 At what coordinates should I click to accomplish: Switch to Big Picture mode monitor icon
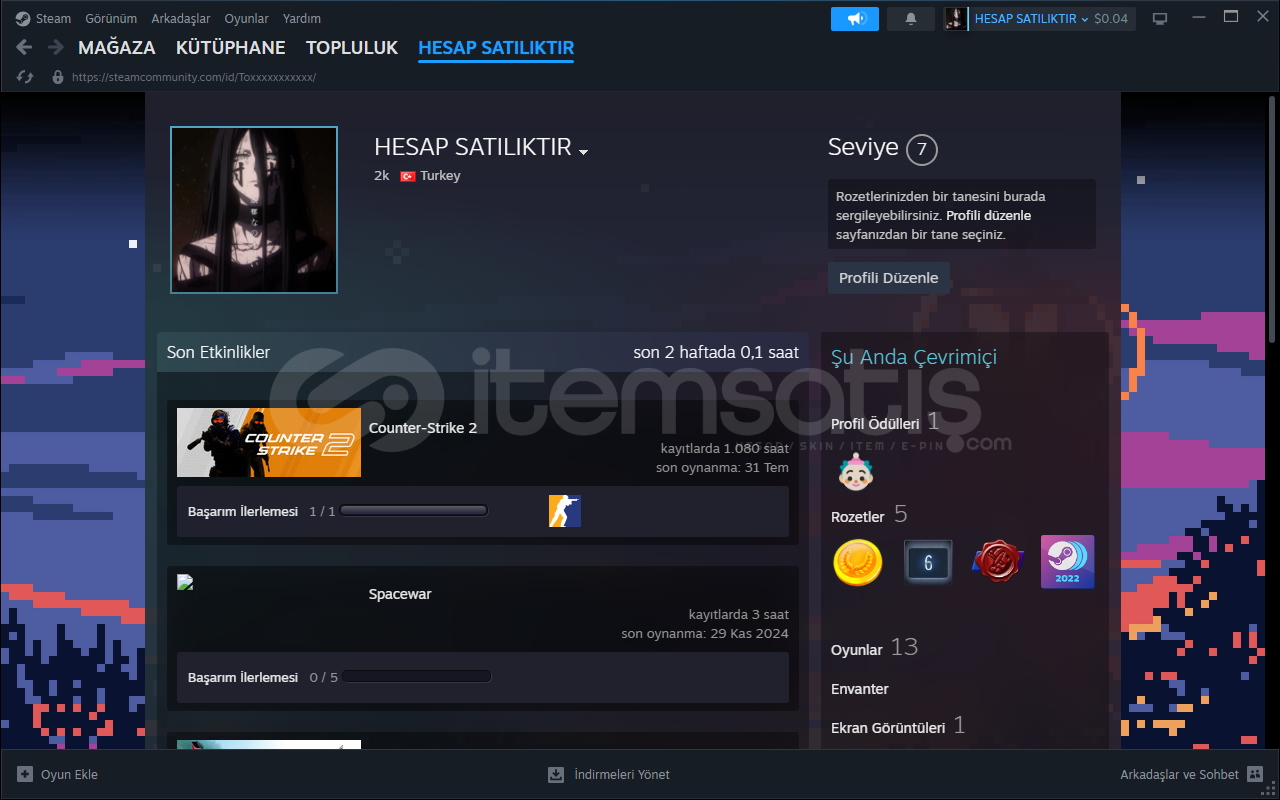tap(1160, 19)
